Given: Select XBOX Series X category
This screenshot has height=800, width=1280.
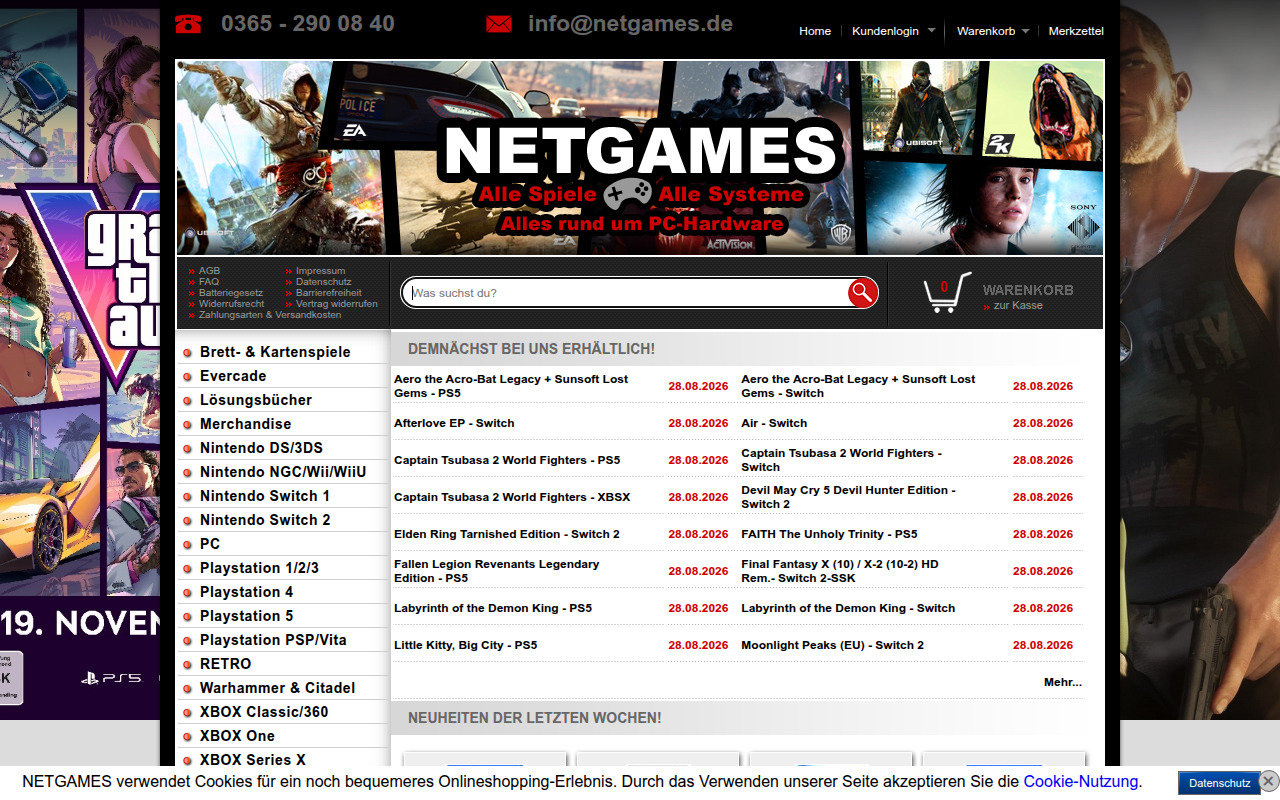Looking at the screenshot, I should point(253,760).
